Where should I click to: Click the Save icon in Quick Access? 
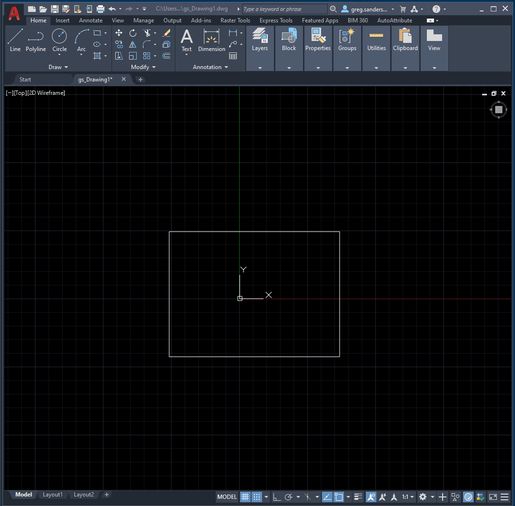[x=55, y=9]
